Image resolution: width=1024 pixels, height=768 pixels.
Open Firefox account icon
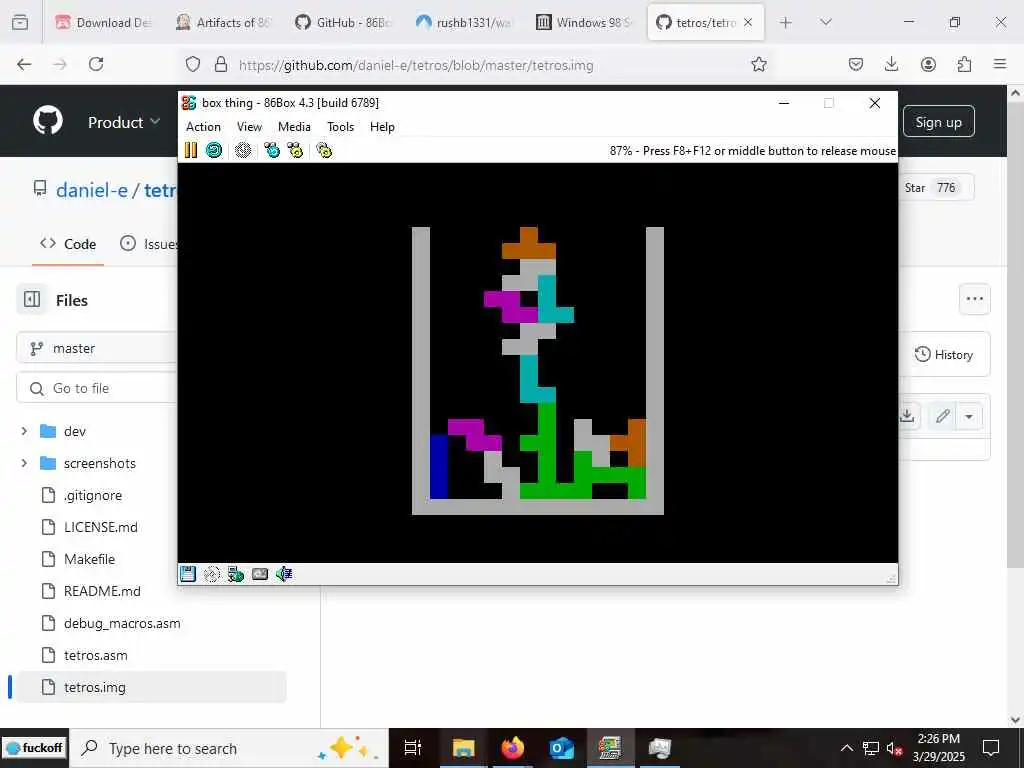928,64
